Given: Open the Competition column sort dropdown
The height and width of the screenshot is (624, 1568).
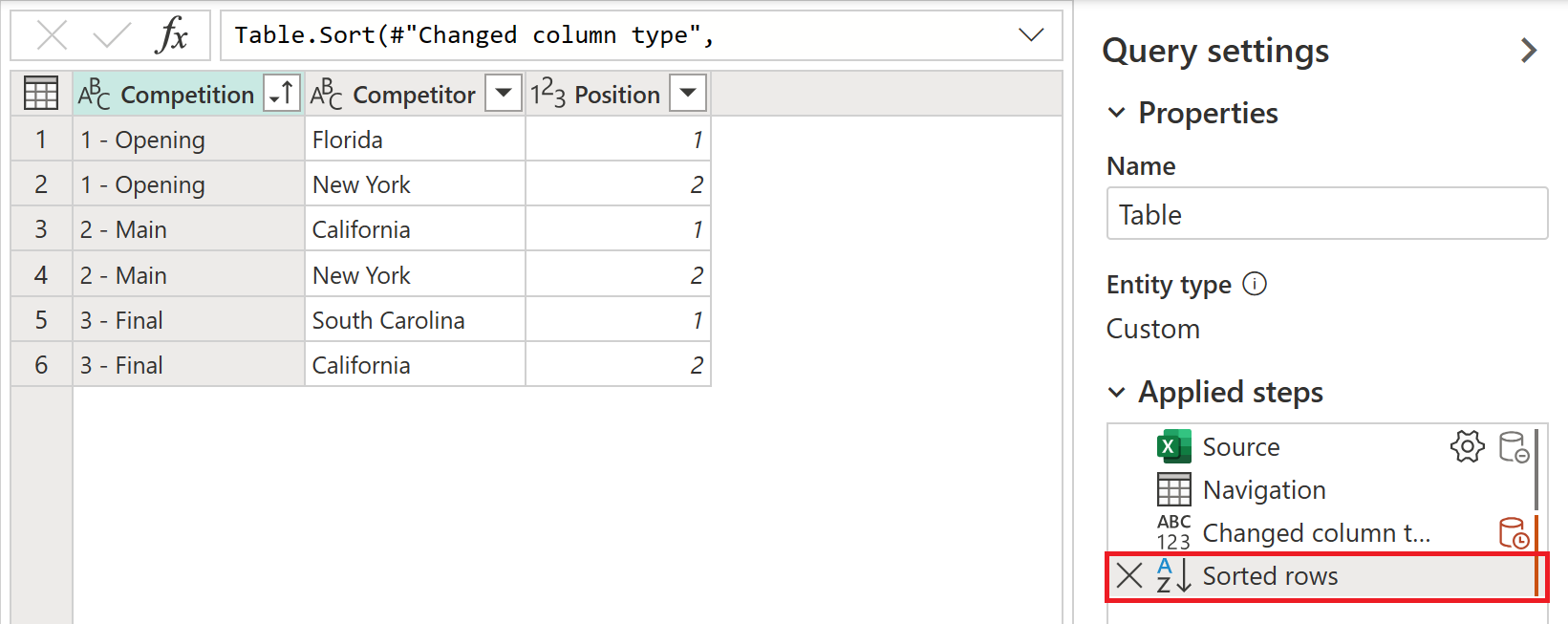Looking at the screenshot, I should coord(282,94).
